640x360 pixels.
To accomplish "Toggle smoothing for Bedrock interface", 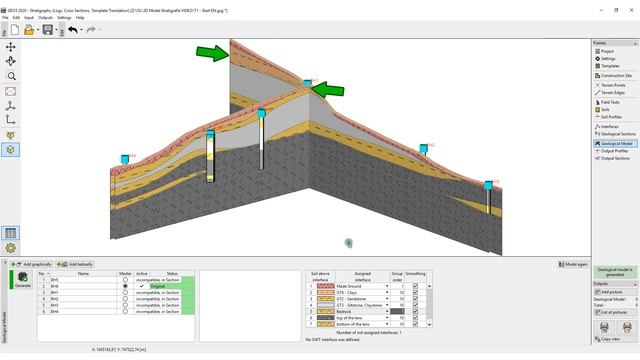I will click(x=415, y=311).
